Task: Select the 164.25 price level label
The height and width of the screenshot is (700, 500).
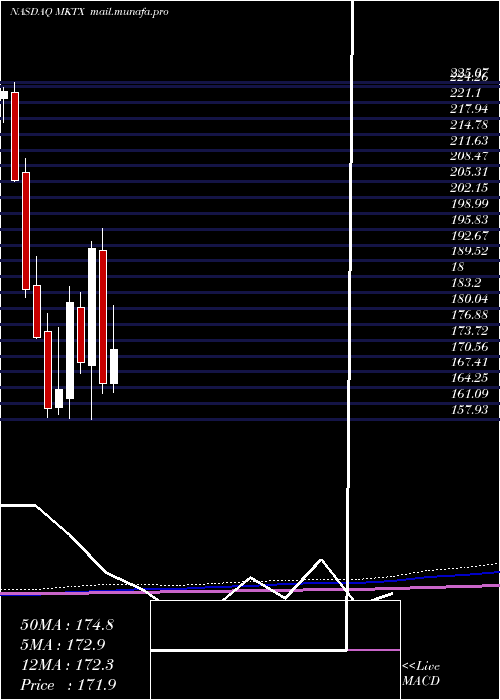Action: 470,378
